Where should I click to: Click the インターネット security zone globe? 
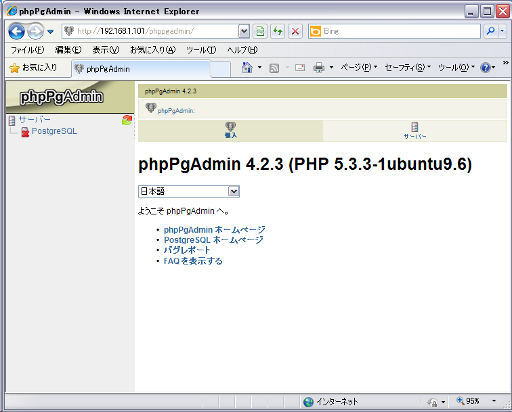click(308, 402)
